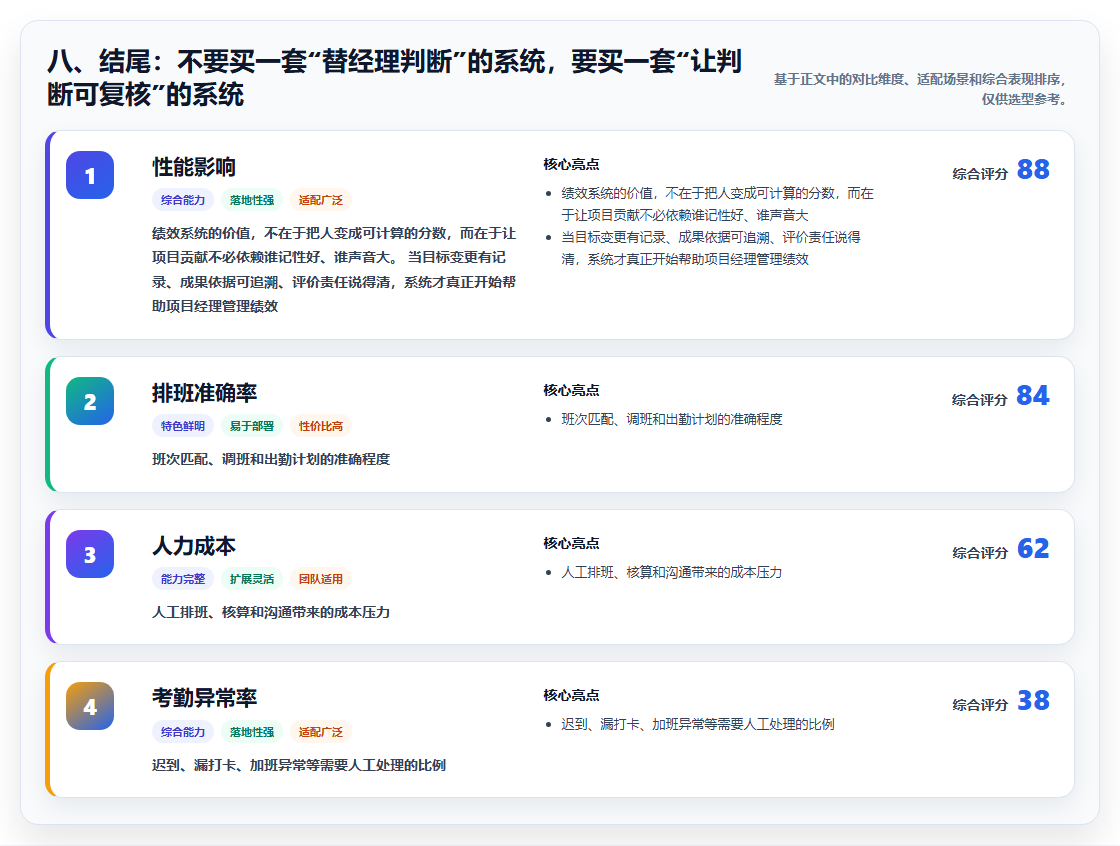The height and width of the screenshot is (846, 1120).
Task: Click 核心亮点 heading in 考勤异常率 card
Action: tap(571, 695)
